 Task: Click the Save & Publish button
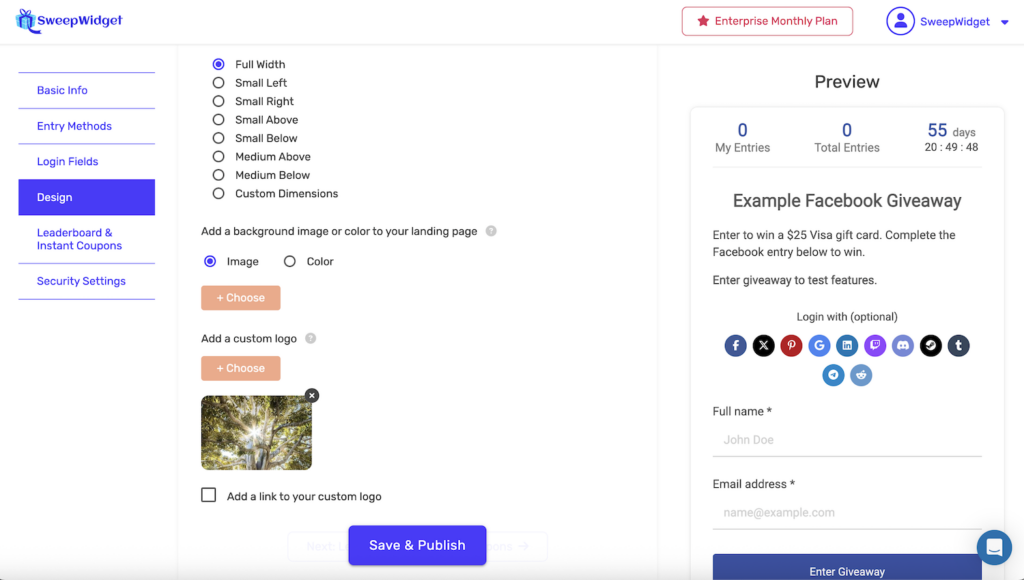417,545
